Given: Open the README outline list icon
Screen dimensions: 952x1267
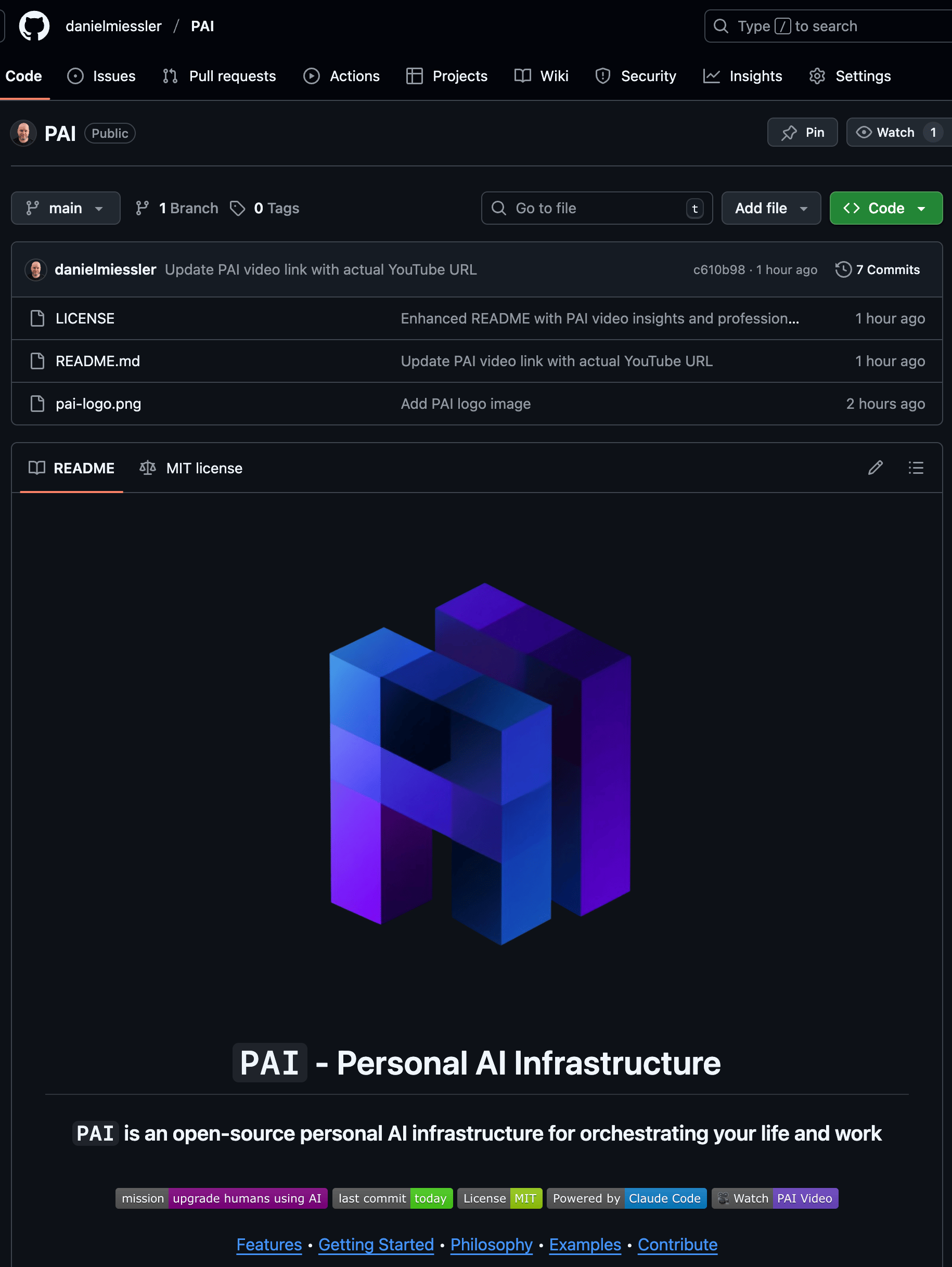Looking at the screenshot, I should pyautogui.click(x=916, y=468).
